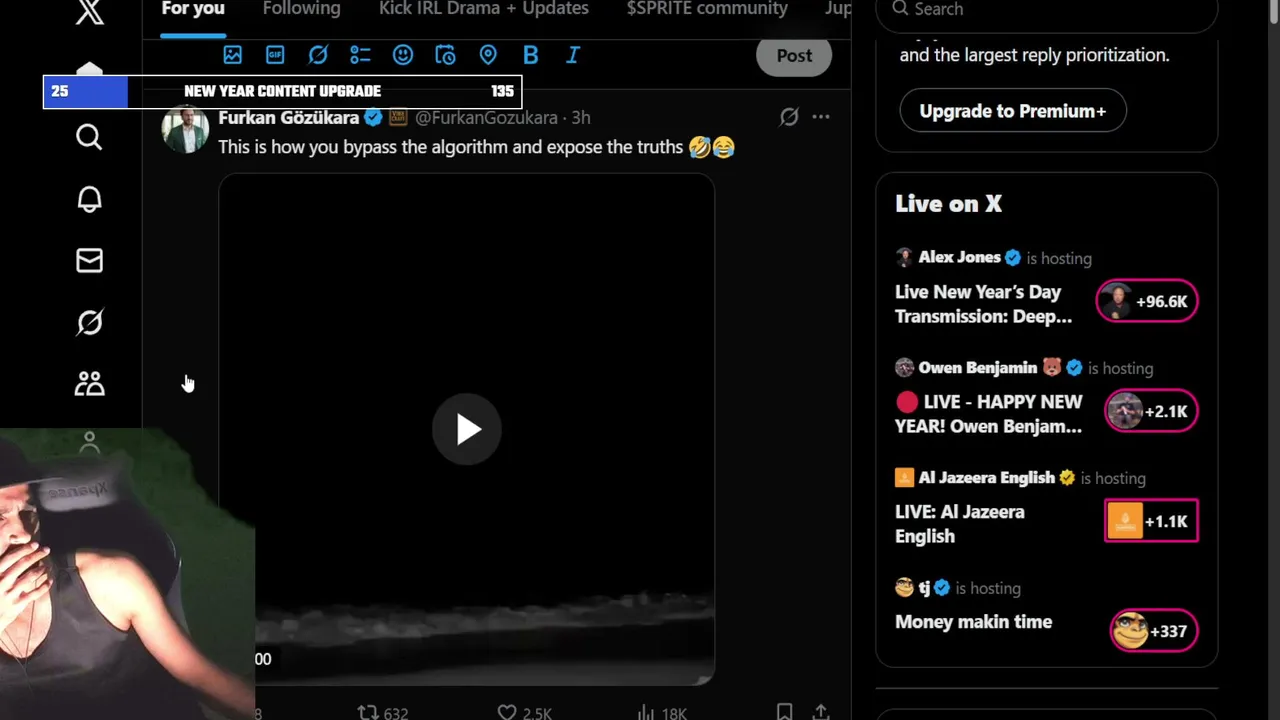Add media image to the post composer
The image size is (1280, 720).
click(232, 55)
